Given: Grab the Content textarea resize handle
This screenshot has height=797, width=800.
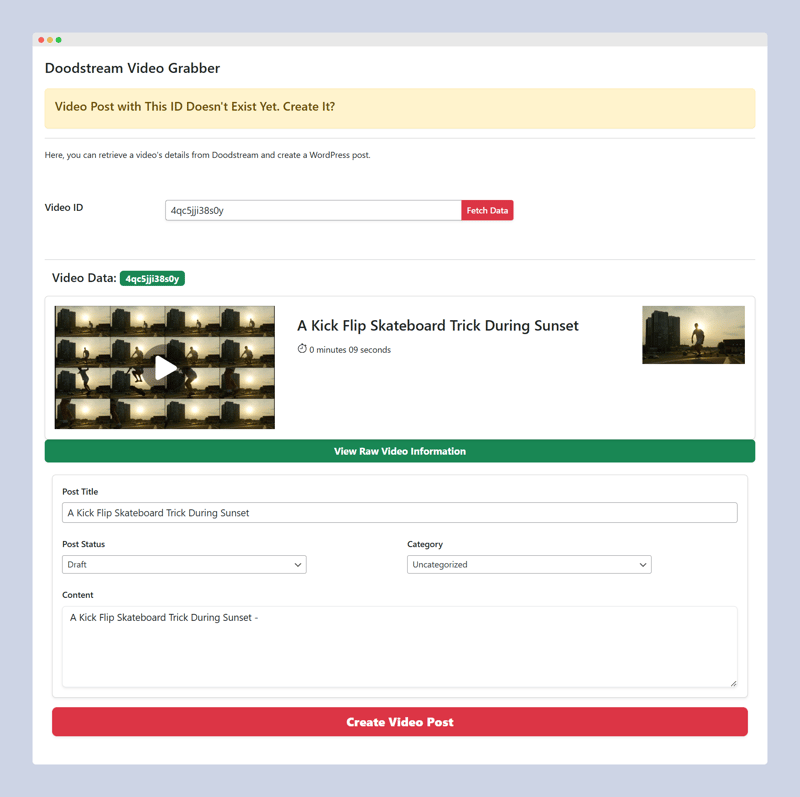Looking at the screenshot, I should (x=733, y=683).
